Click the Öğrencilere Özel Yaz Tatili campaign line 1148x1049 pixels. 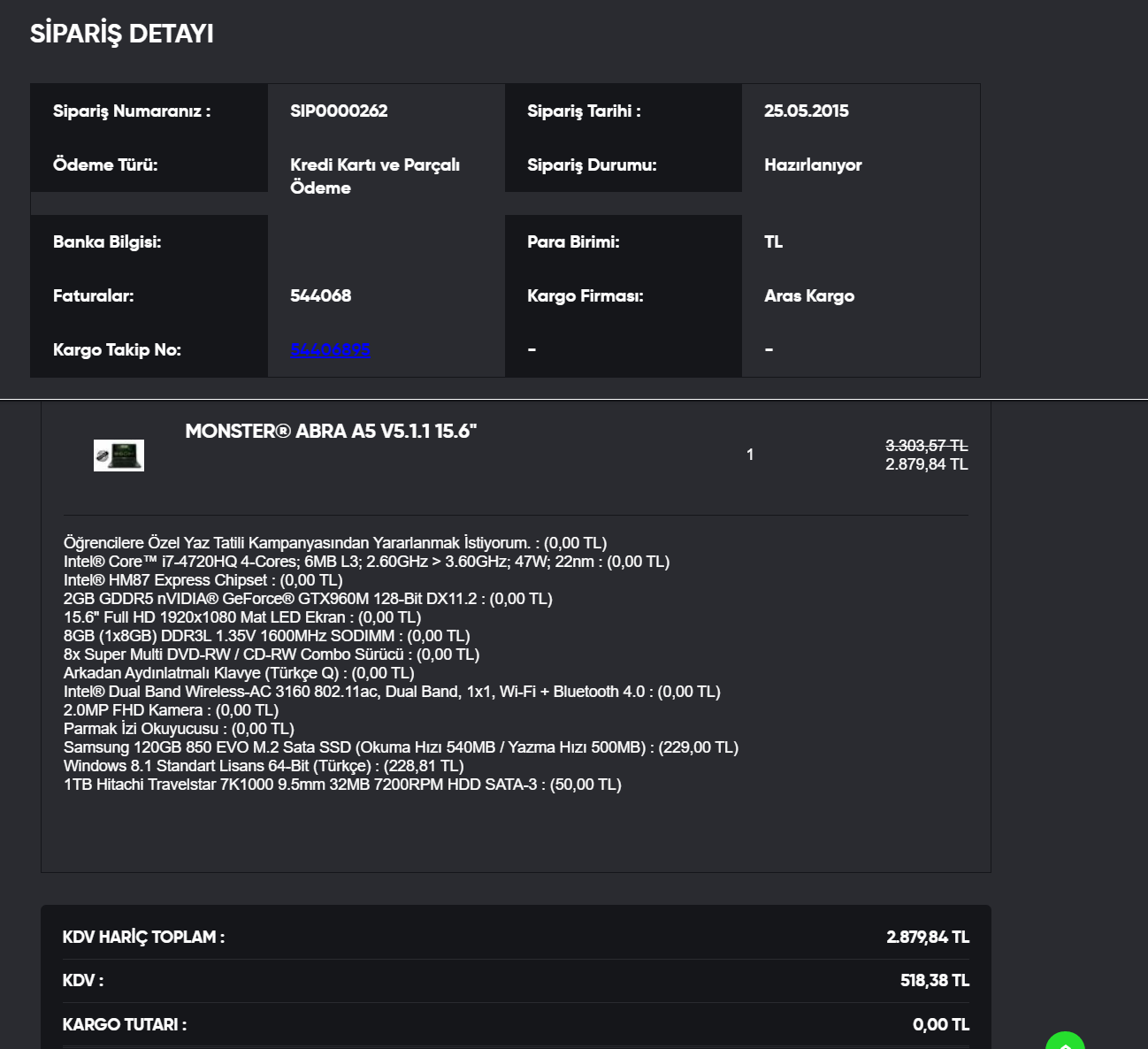click(x=335, y=543)
